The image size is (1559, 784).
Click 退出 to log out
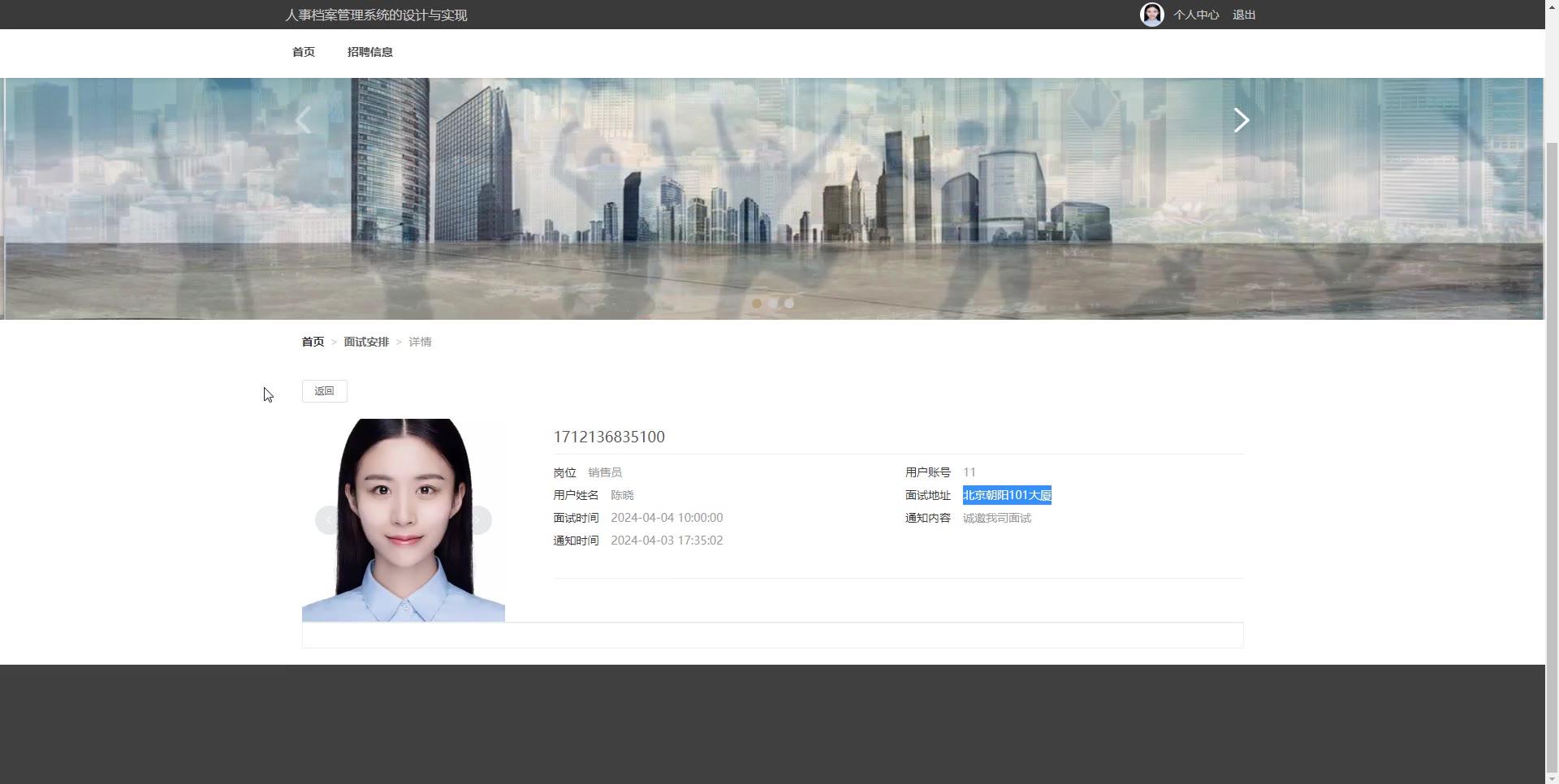click(1244, 15)
